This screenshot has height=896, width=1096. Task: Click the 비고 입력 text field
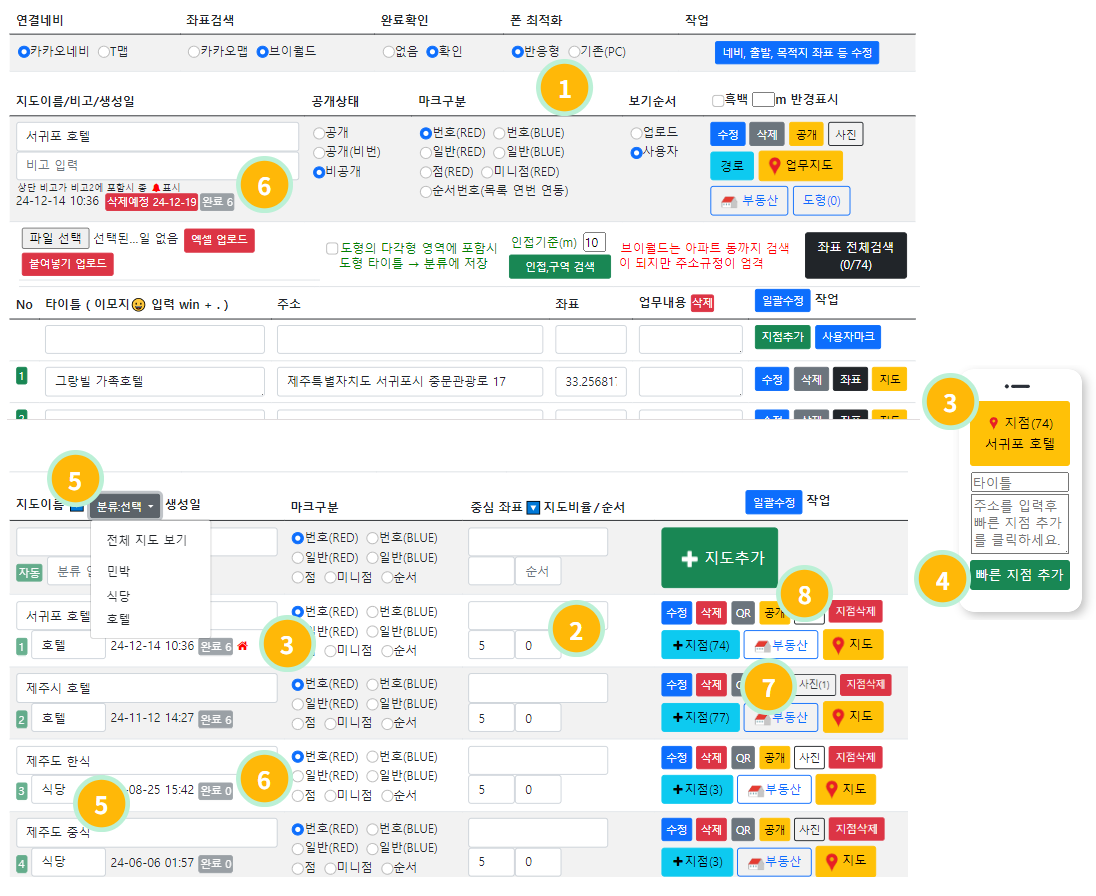point(157,165)
